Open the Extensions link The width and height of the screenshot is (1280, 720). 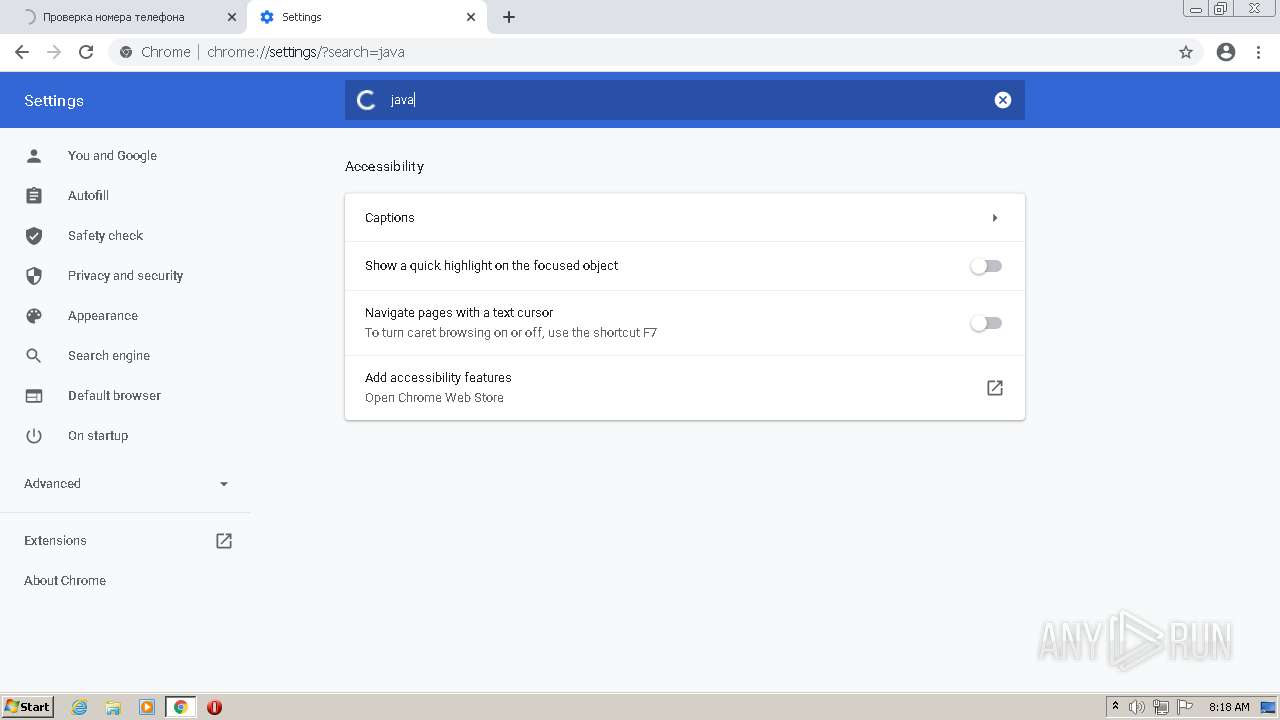click(x=55, y=541)
